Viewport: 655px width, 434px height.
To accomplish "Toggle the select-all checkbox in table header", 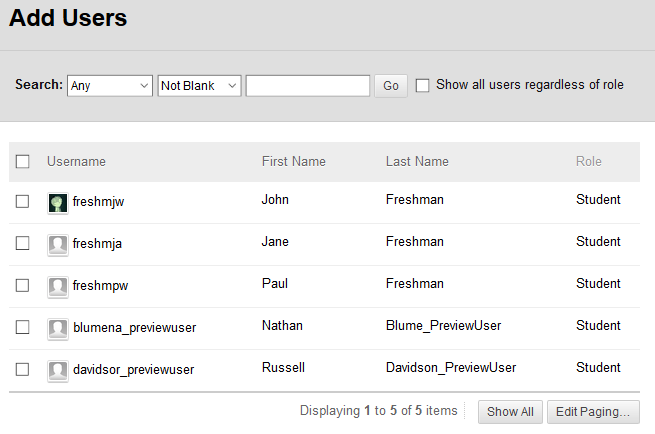I will (x=23, y=161).
